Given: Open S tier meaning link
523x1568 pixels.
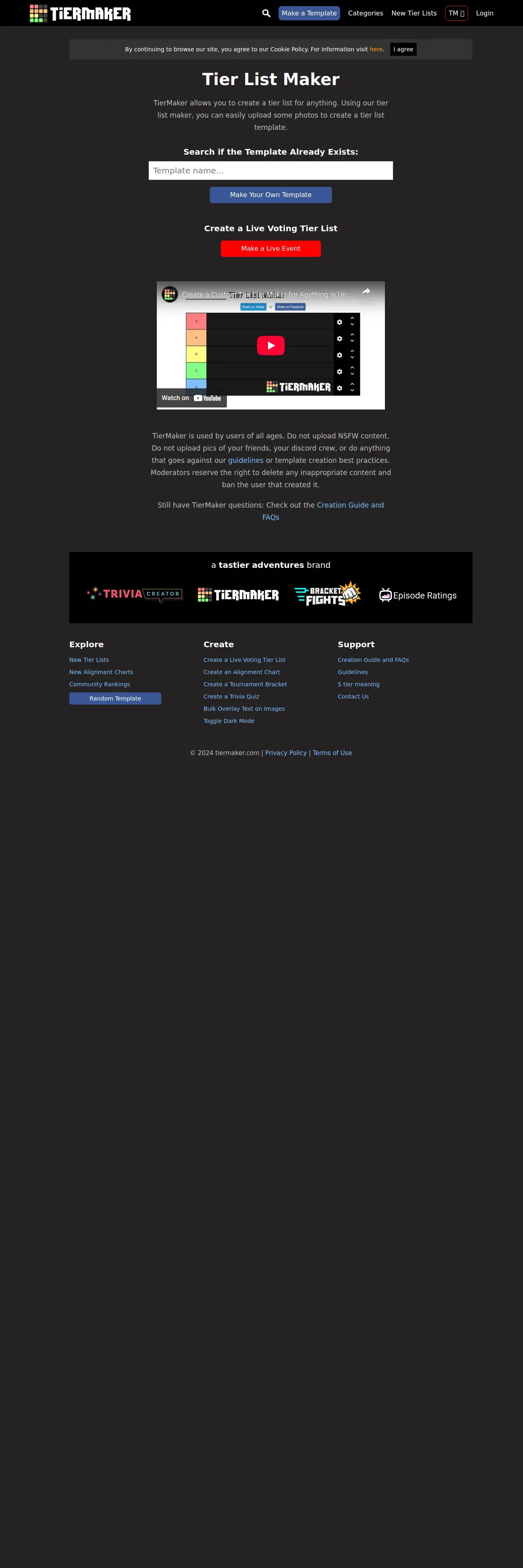Looking at the screenshot, I should [x=358, y=684].
